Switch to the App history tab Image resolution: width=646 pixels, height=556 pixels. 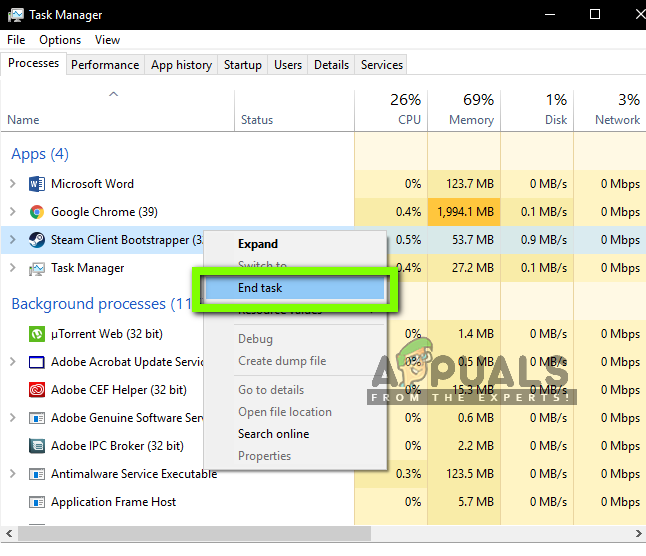[x=181, y=65]
